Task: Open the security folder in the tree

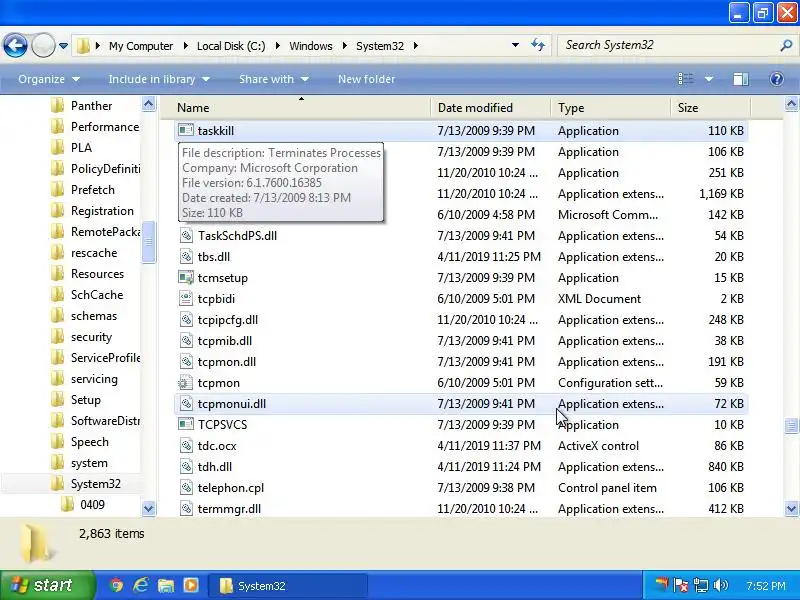Action: 91,337
